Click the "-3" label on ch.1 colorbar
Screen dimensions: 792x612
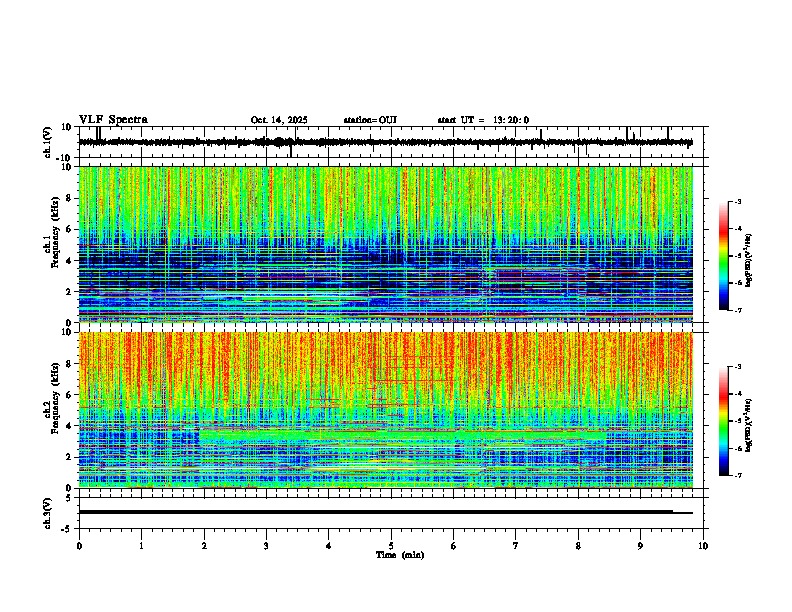tap(738, 201)
